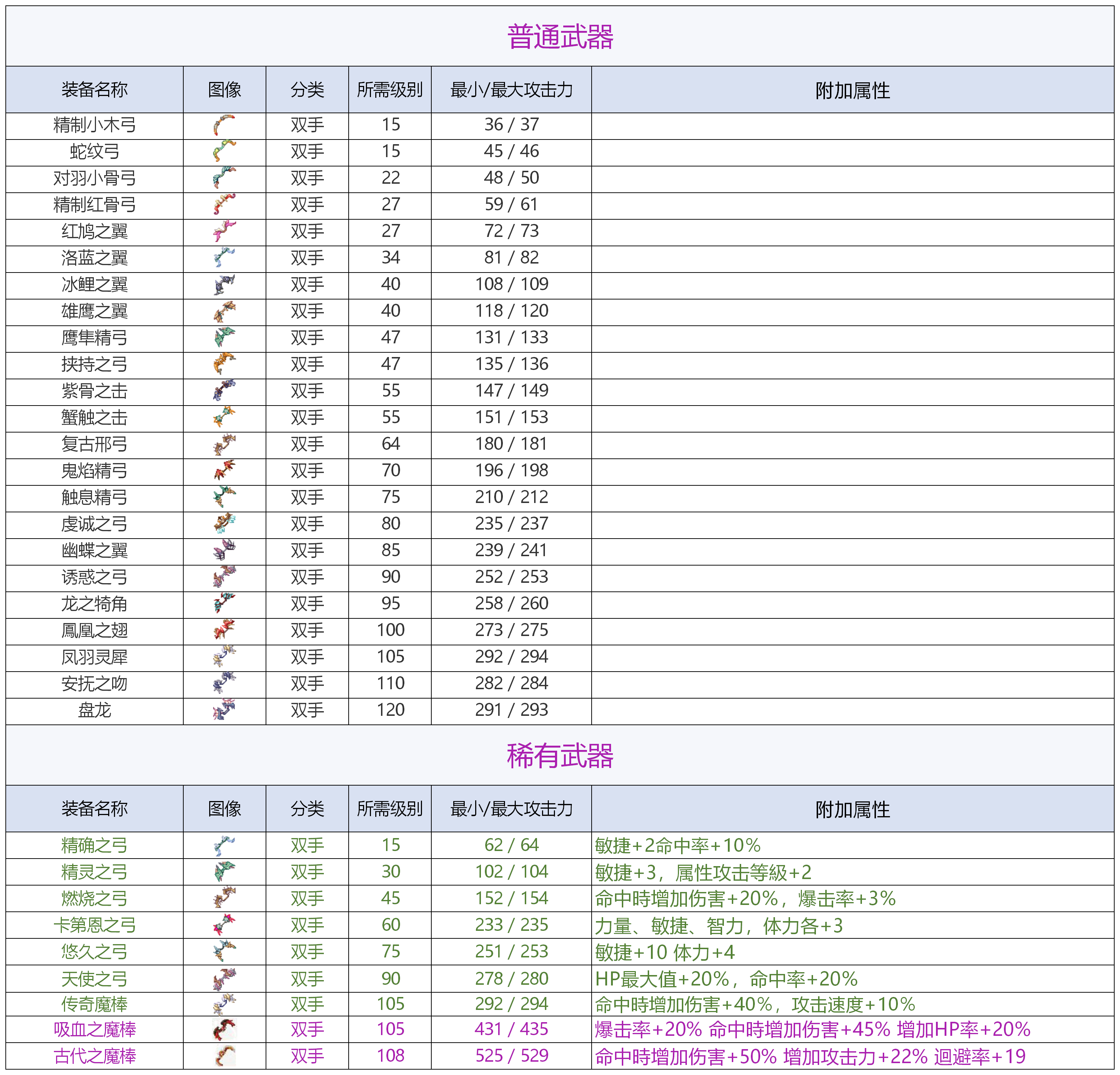Viewport: 1120px width, 1075px height.
Task: Click the 虔诚之弓 weapon icon
Action: click(x=224, y=524)
